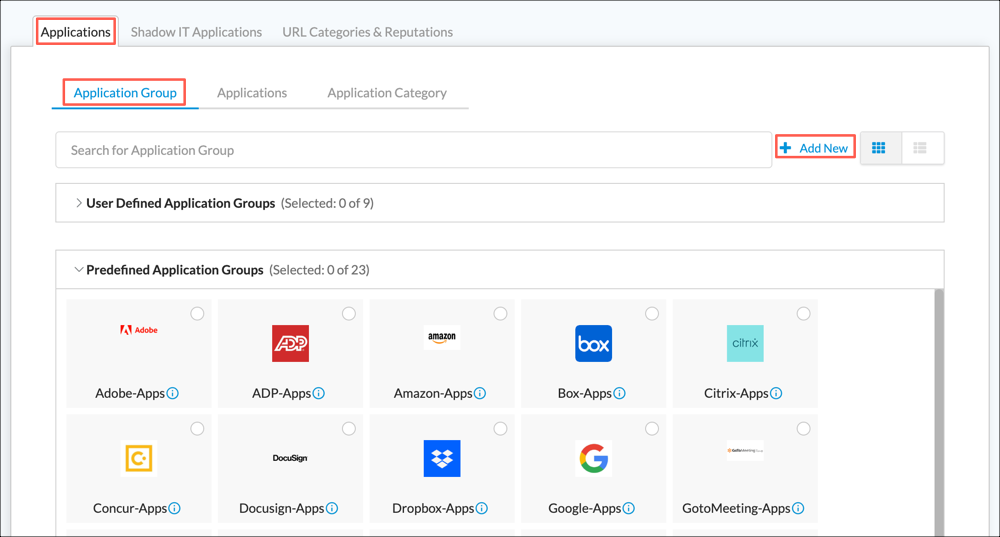Viewport: 1000px width, 537px height.
Task: Click the Search for Application Group field
Action: [x=414, y=150]
